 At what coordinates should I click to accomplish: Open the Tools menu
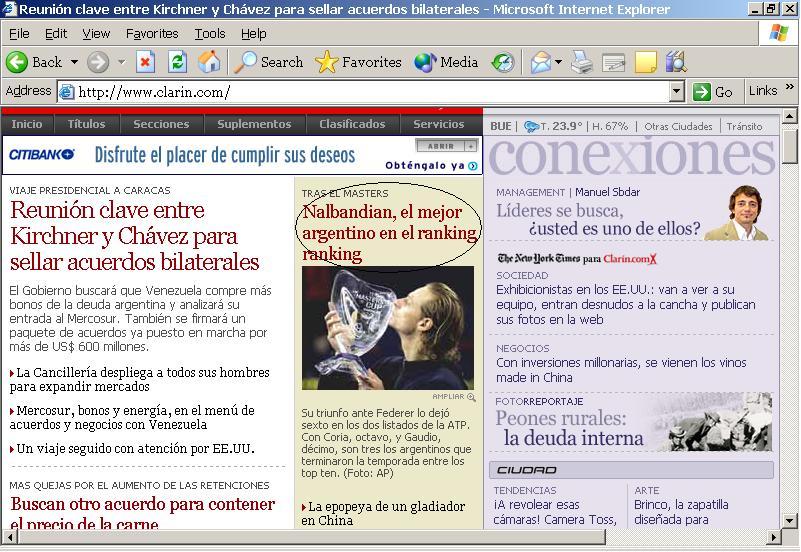click(209, 34)
